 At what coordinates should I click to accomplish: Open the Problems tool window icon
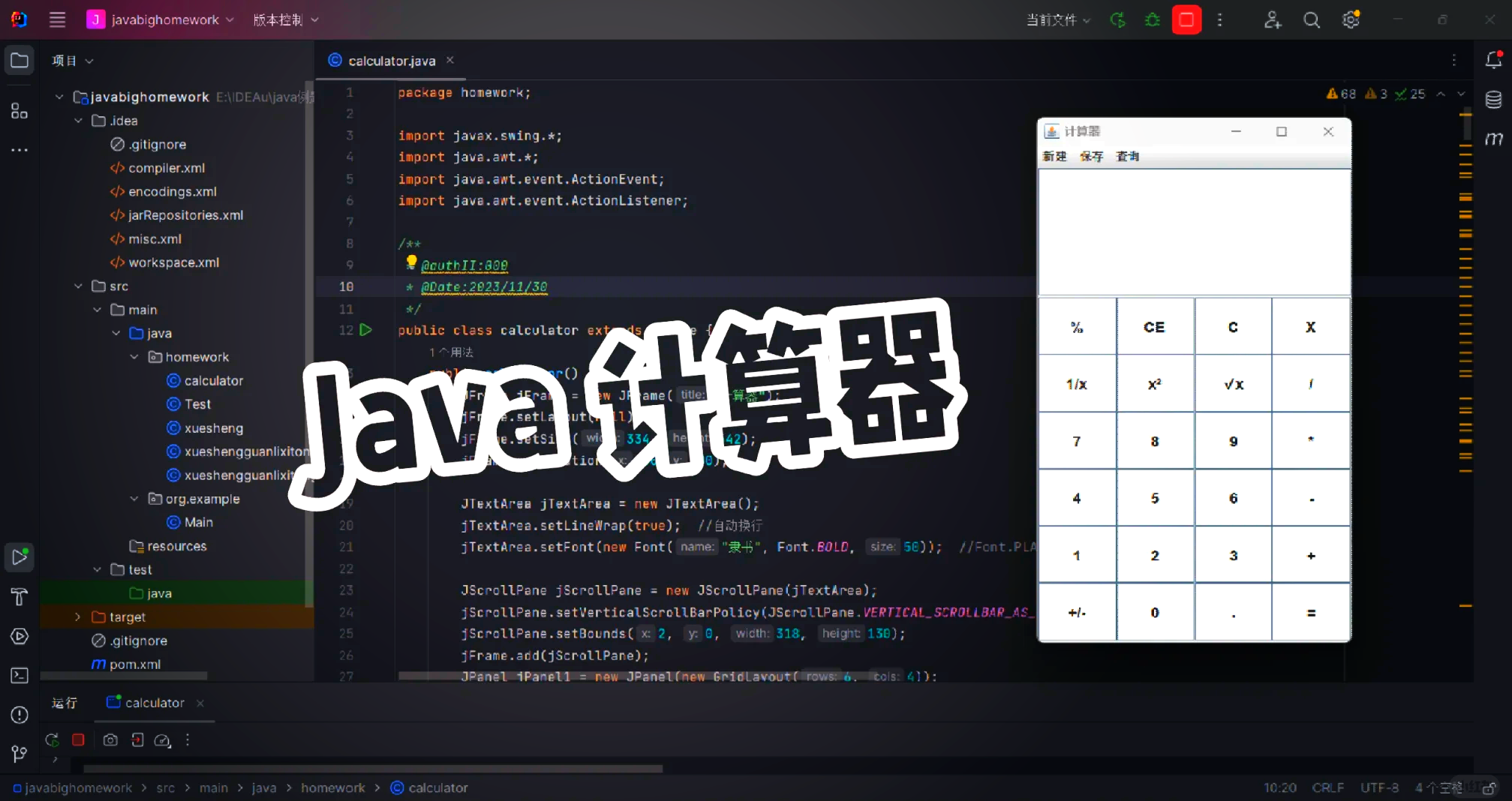pyautogui.click(x=20, y=715)
